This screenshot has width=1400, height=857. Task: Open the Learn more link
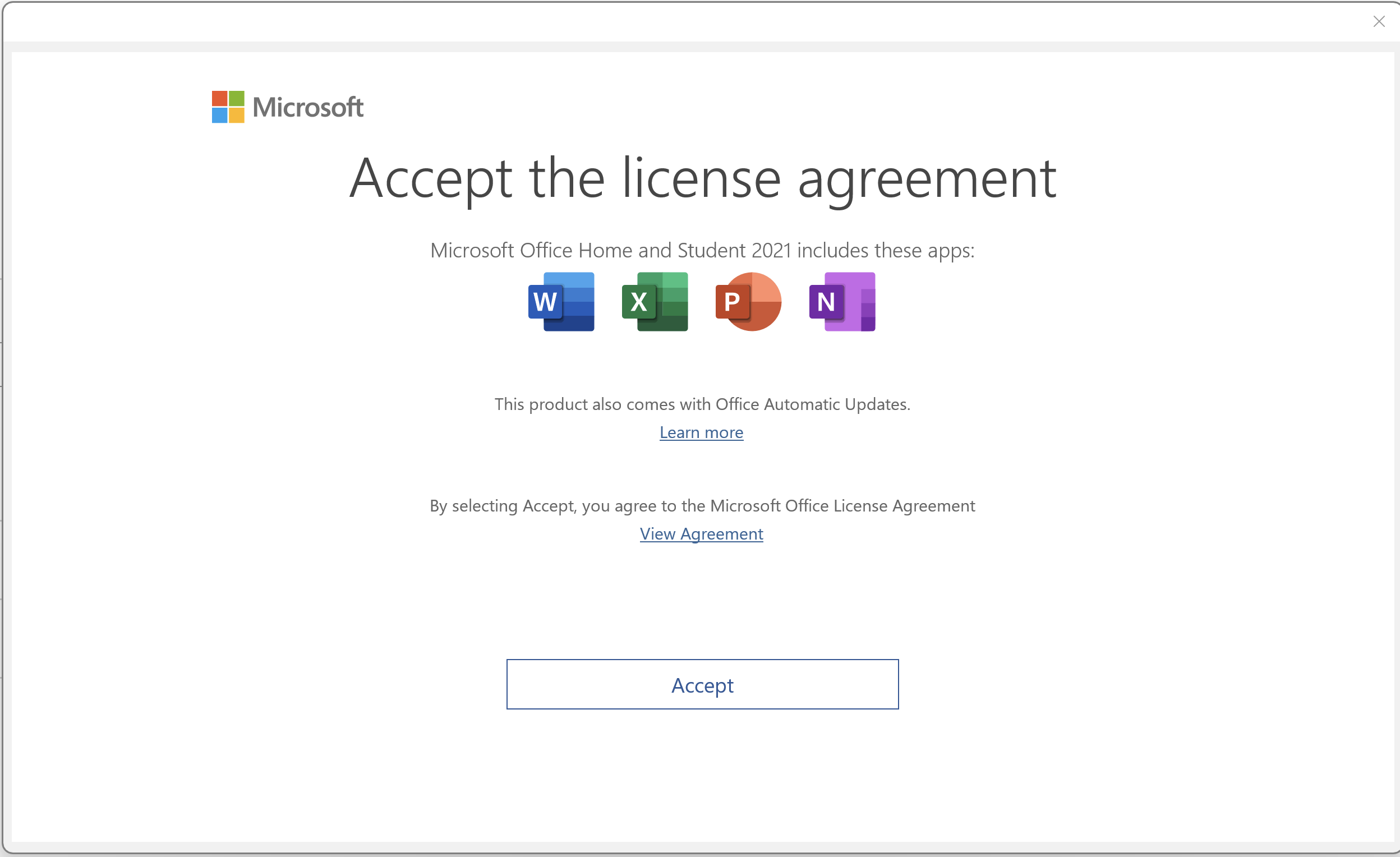pyautogui.click(x=701, y=432)
